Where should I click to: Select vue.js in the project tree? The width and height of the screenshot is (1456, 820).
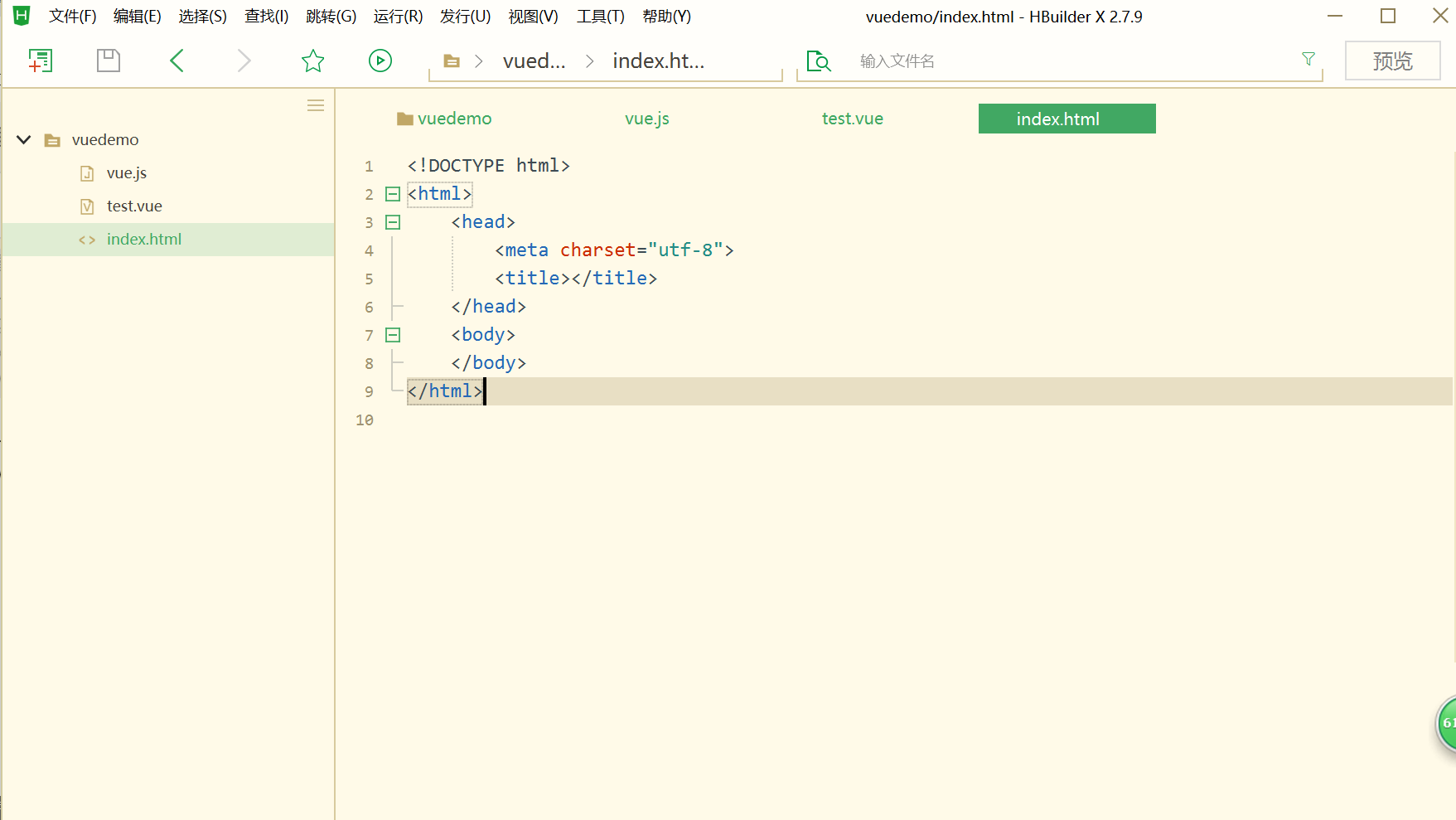point(126,172)
